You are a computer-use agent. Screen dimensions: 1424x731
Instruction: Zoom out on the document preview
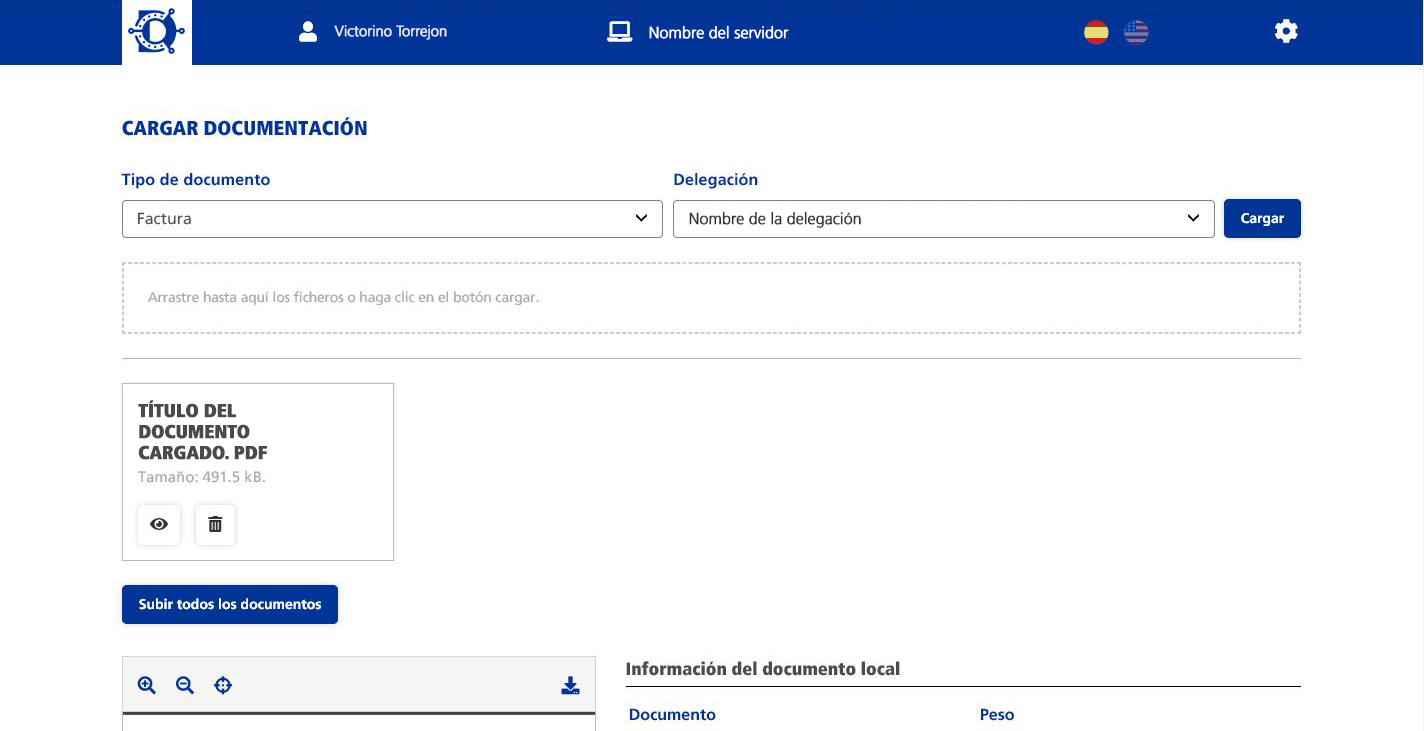tap(185, 685)
